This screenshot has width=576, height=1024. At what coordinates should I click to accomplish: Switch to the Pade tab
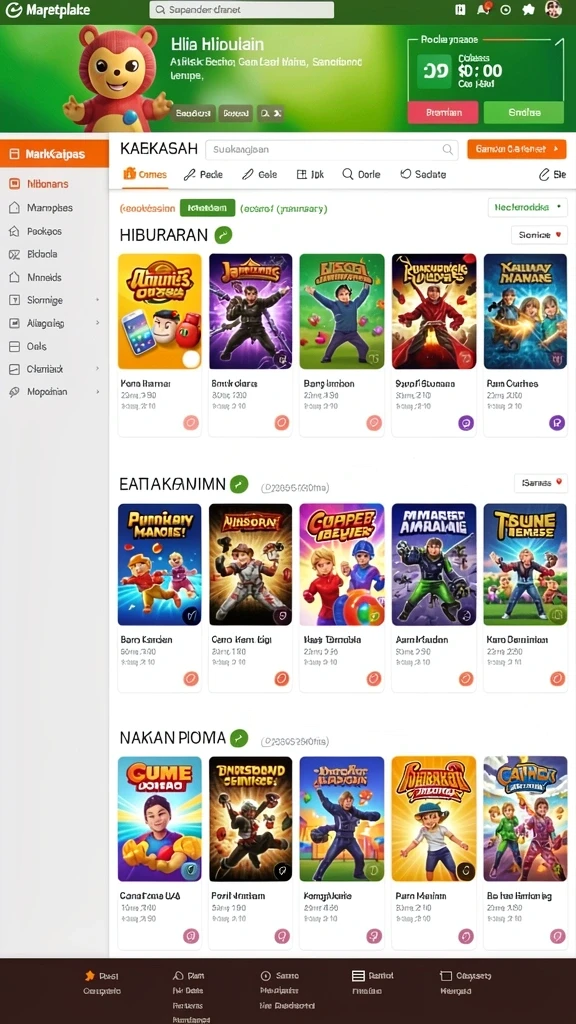[203, 174]
